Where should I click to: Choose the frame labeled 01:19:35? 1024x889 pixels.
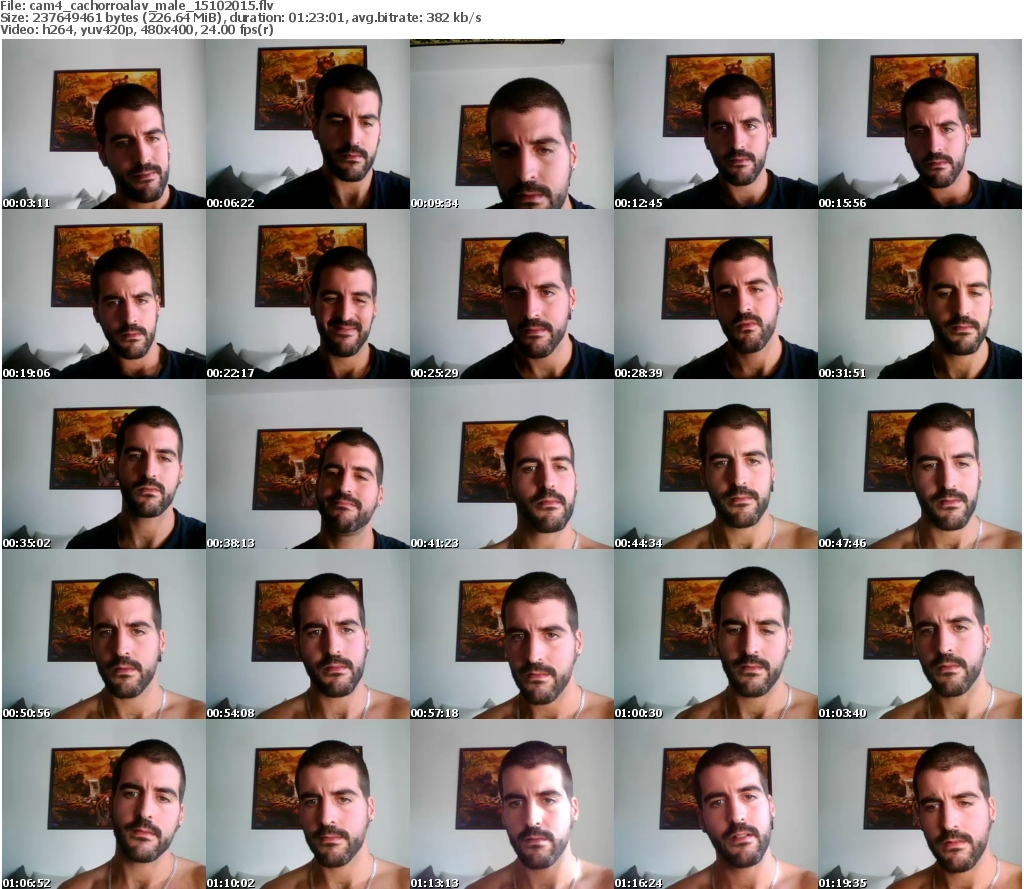[920, 804]
